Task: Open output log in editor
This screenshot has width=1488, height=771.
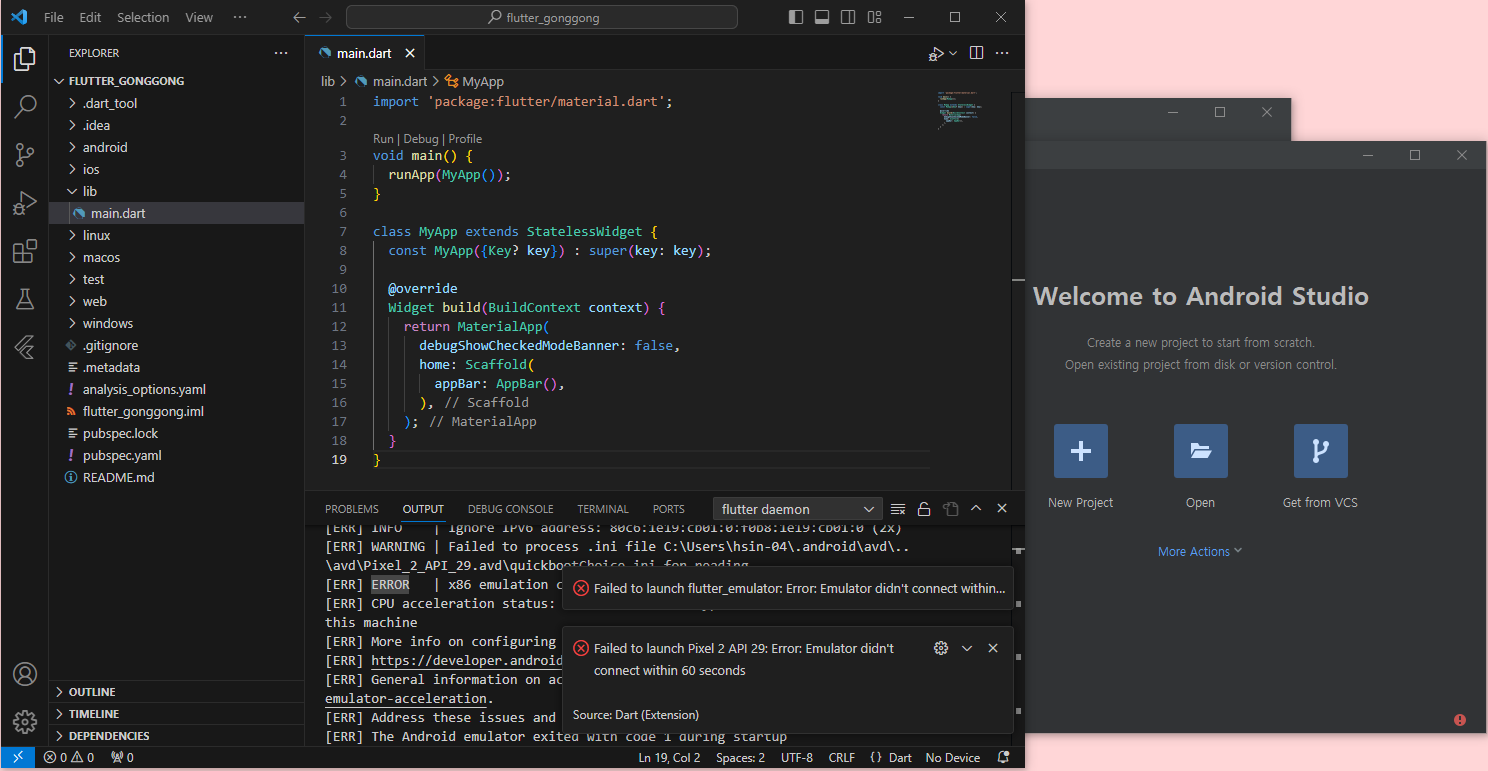Action: click(950, 509)
